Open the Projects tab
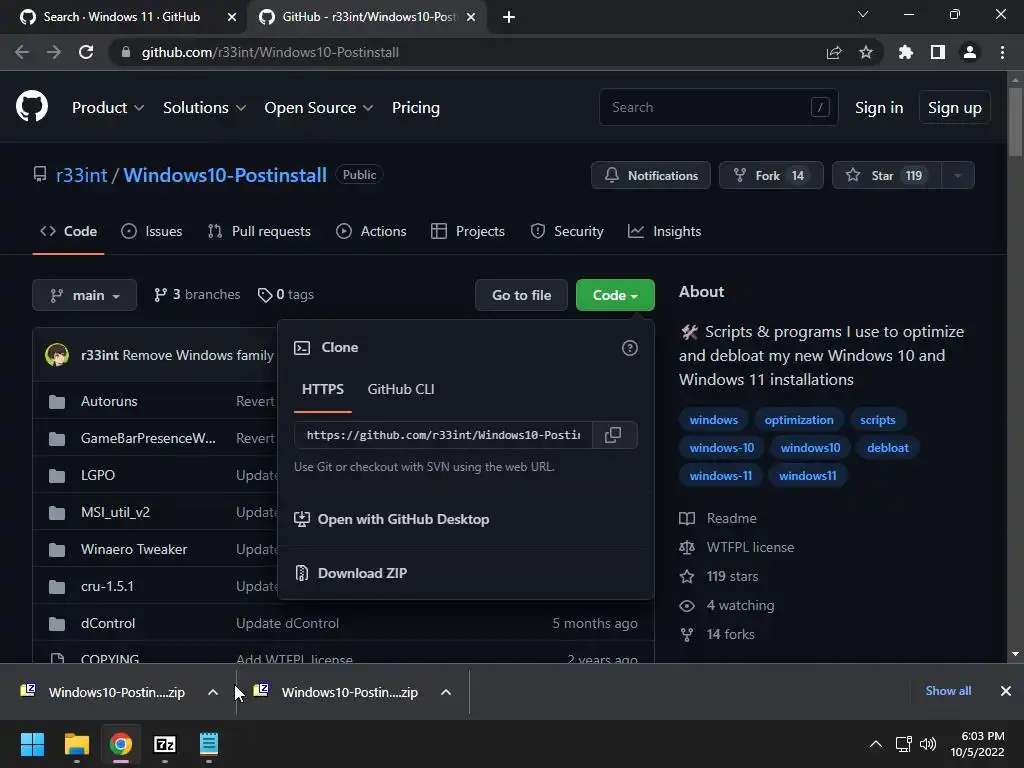This screenshot has height=768, width=1024. pyautogui.click(x=468, y=231)
